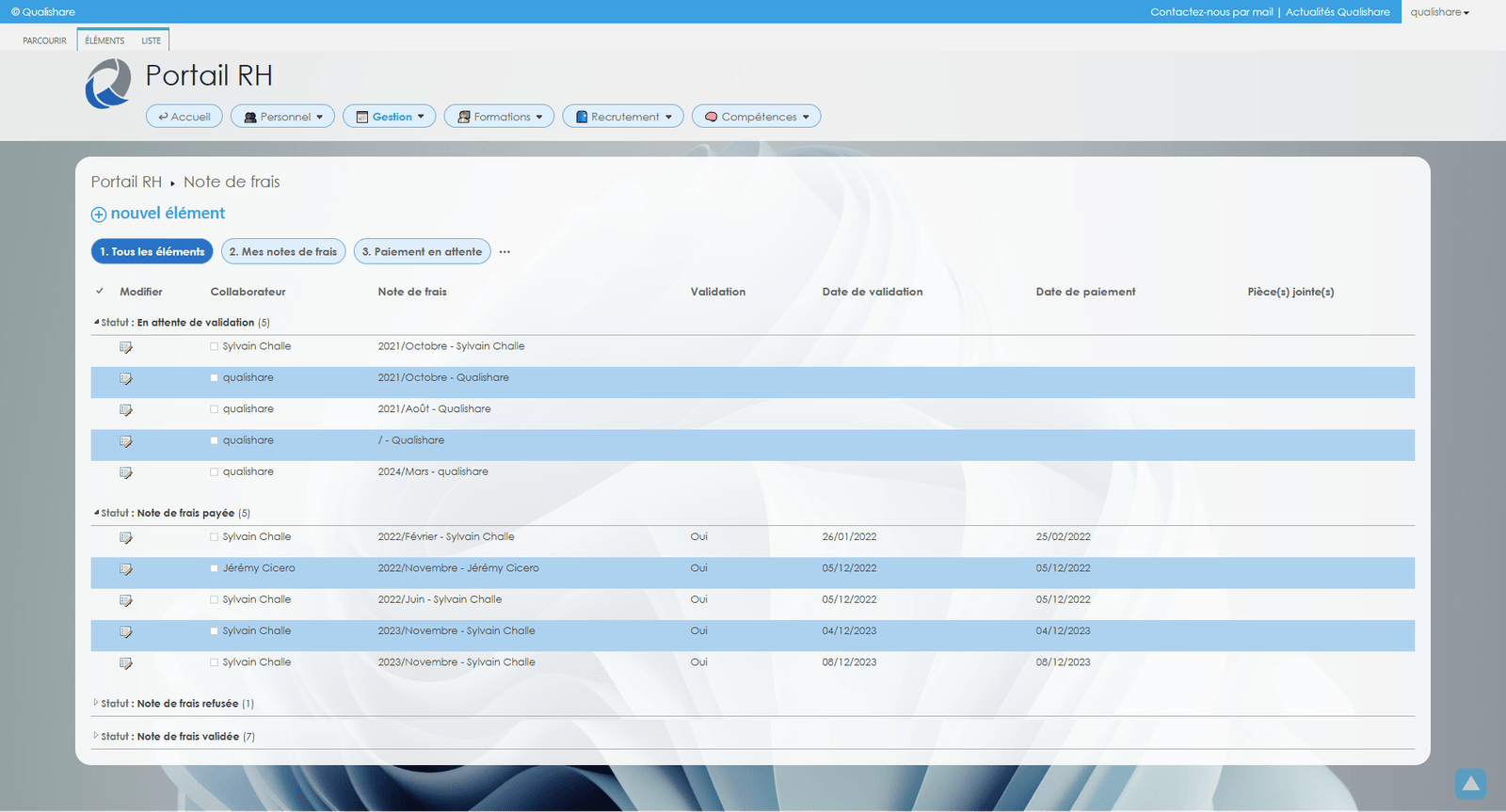1506x812 pixels.
Task: Click edit icon for 2024/Mars - qualishare row
Action: click(x=126, y=473)
